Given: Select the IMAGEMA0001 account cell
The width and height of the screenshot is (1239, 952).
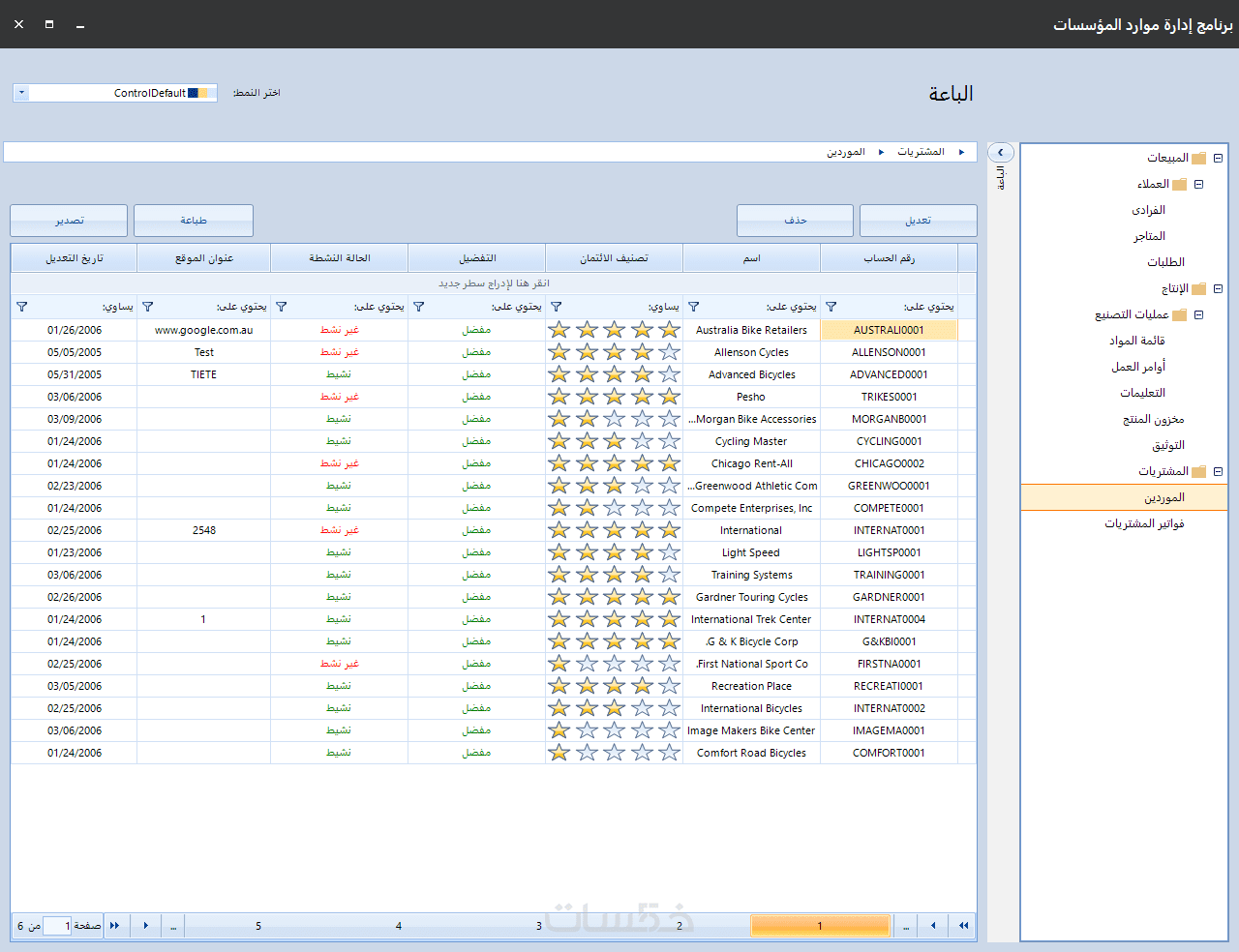Looking at the screenshot, I should [x=889, y=730].
